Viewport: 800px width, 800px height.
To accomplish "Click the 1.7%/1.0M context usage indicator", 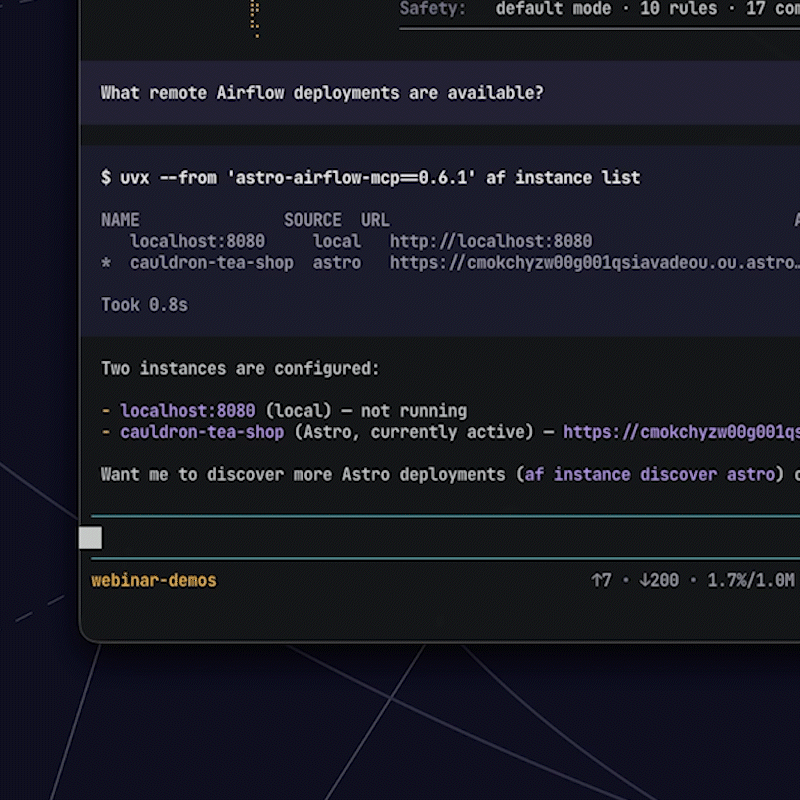I will point(751,580).
